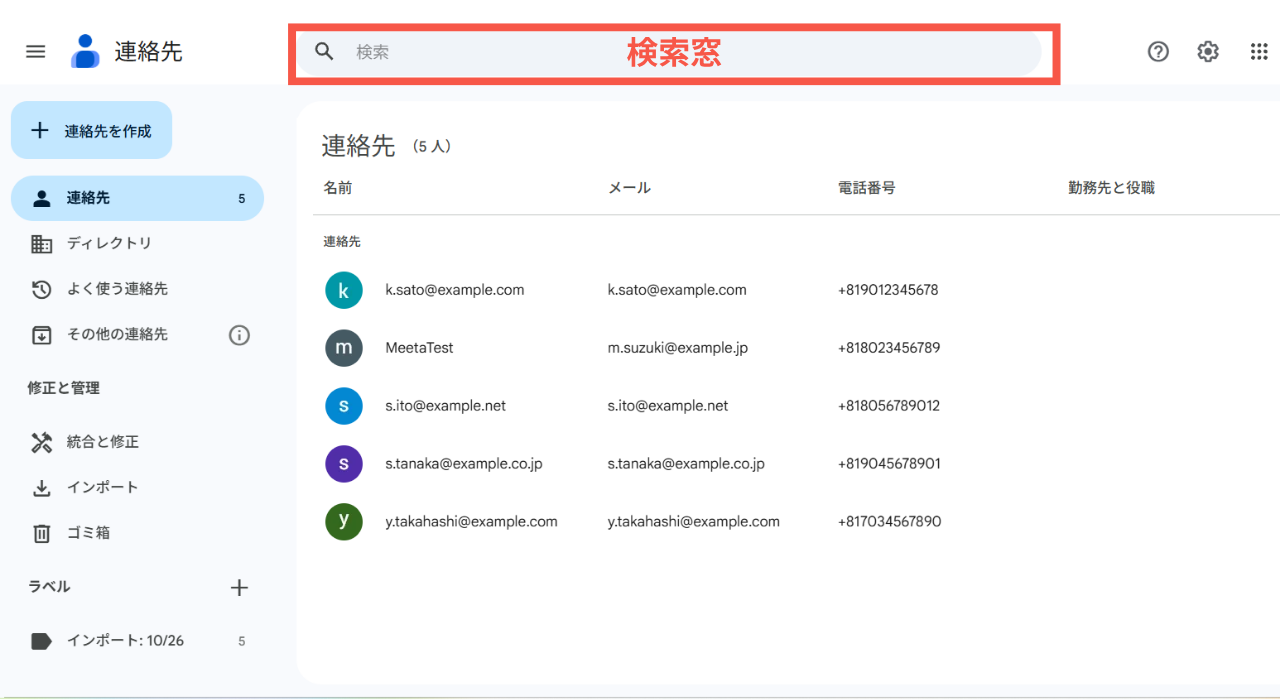Click the 電話番号 column header
The image size is (1280, 700).
pyautogui.click(x=866, y=188)
